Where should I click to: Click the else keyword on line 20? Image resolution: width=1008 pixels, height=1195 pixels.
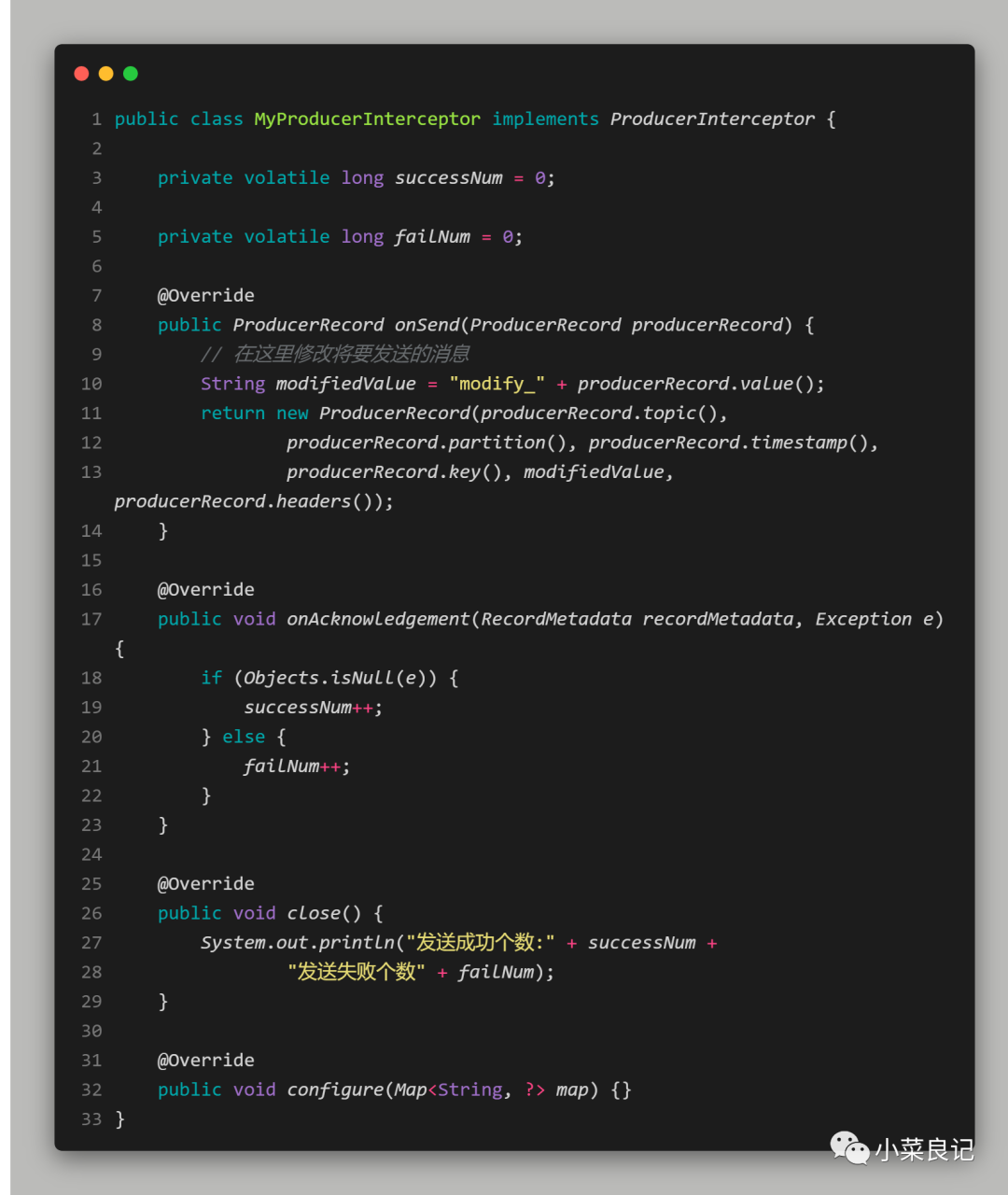click(x=244, y=737)
